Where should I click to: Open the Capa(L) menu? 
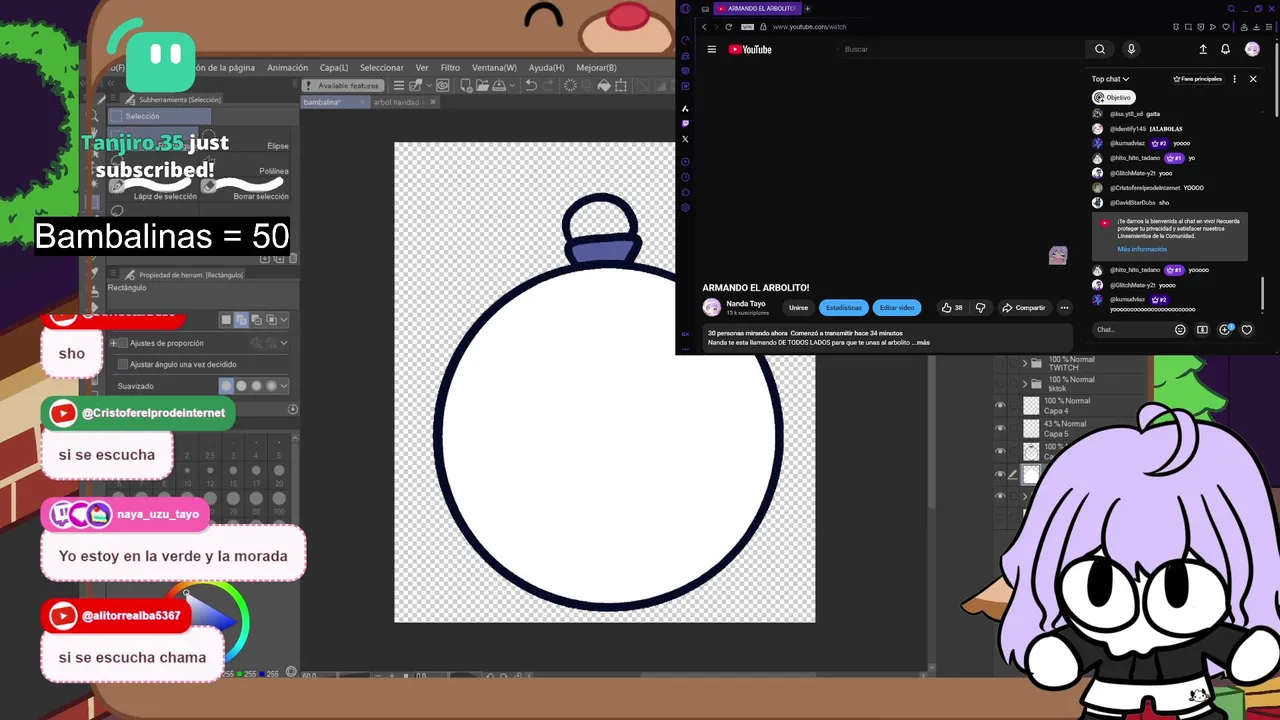[333, 68]
